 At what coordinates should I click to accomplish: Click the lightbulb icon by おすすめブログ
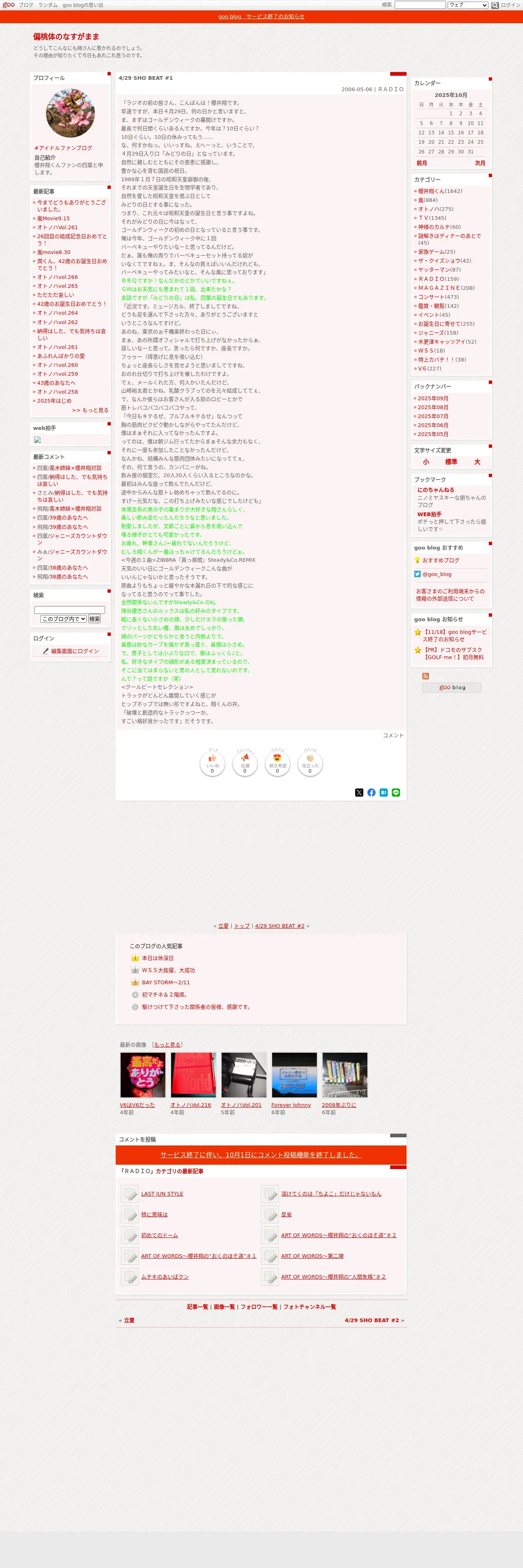(418, 560)
